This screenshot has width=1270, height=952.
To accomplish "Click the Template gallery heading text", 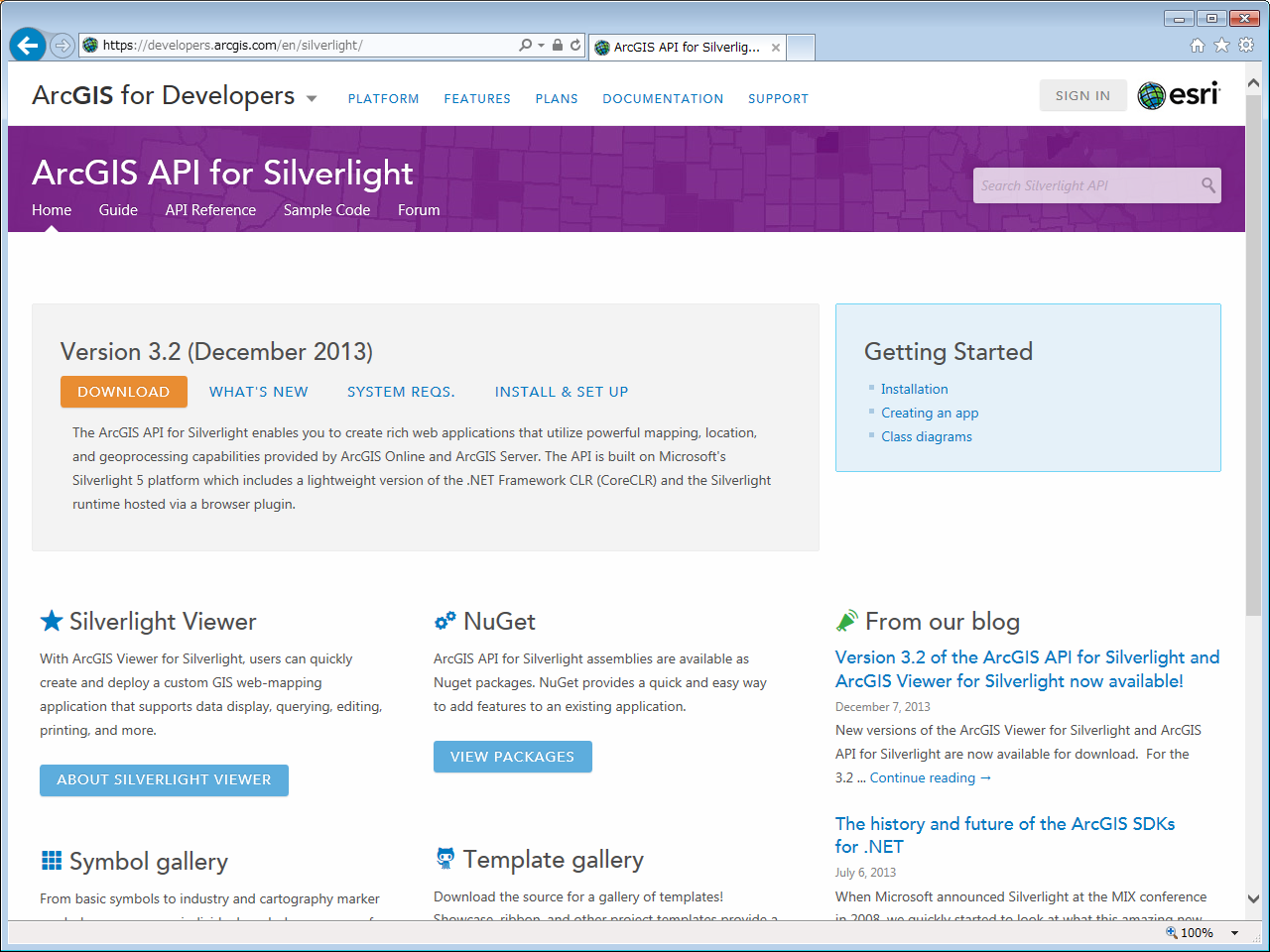I will (x=554, y=860).
